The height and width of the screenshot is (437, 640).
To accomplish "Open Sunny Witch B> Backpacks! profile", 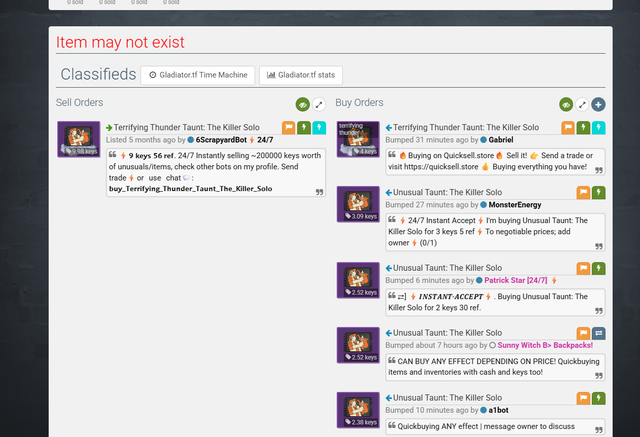I will (x=545, y=345).
